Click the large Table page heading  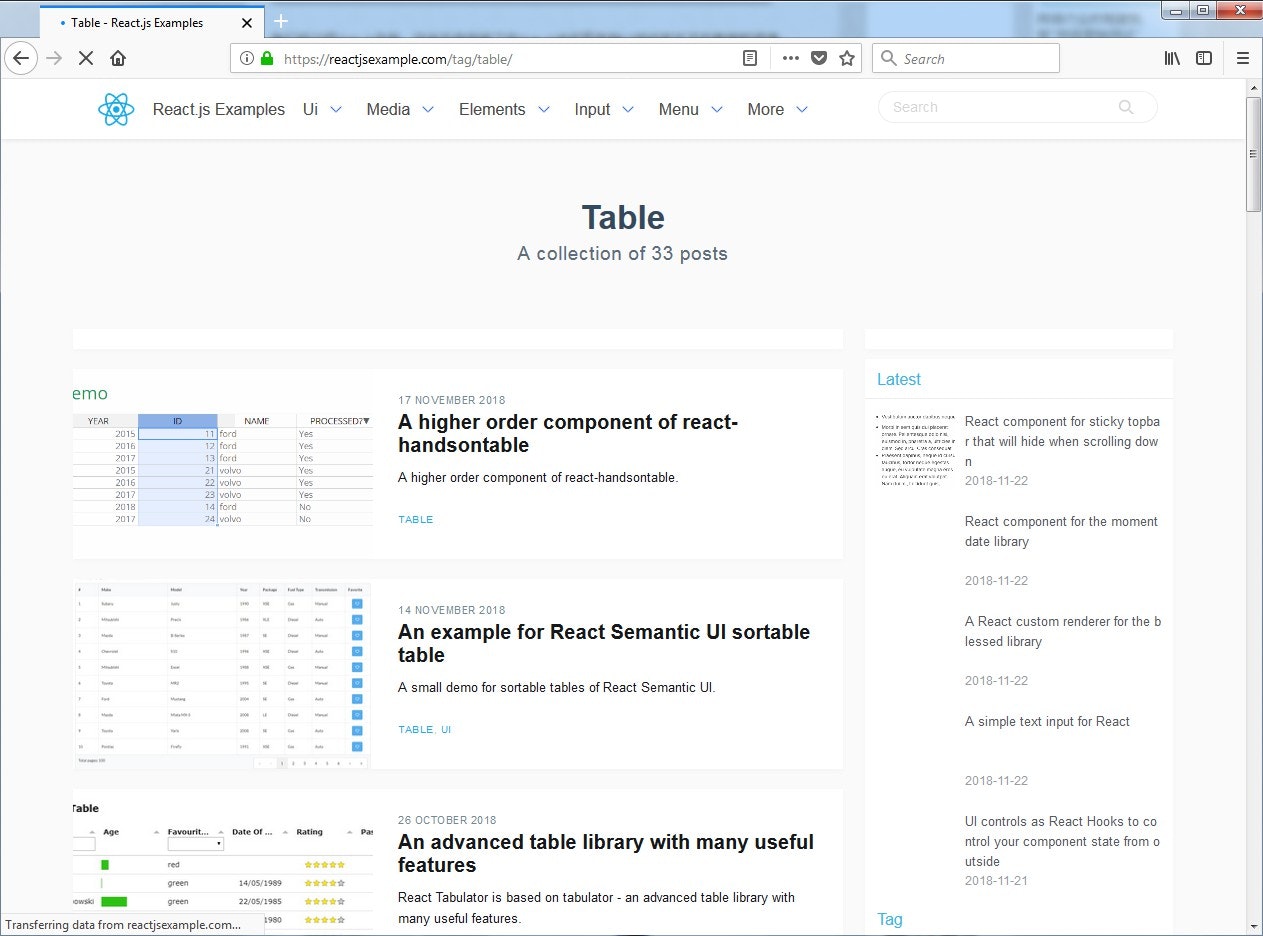623,217
